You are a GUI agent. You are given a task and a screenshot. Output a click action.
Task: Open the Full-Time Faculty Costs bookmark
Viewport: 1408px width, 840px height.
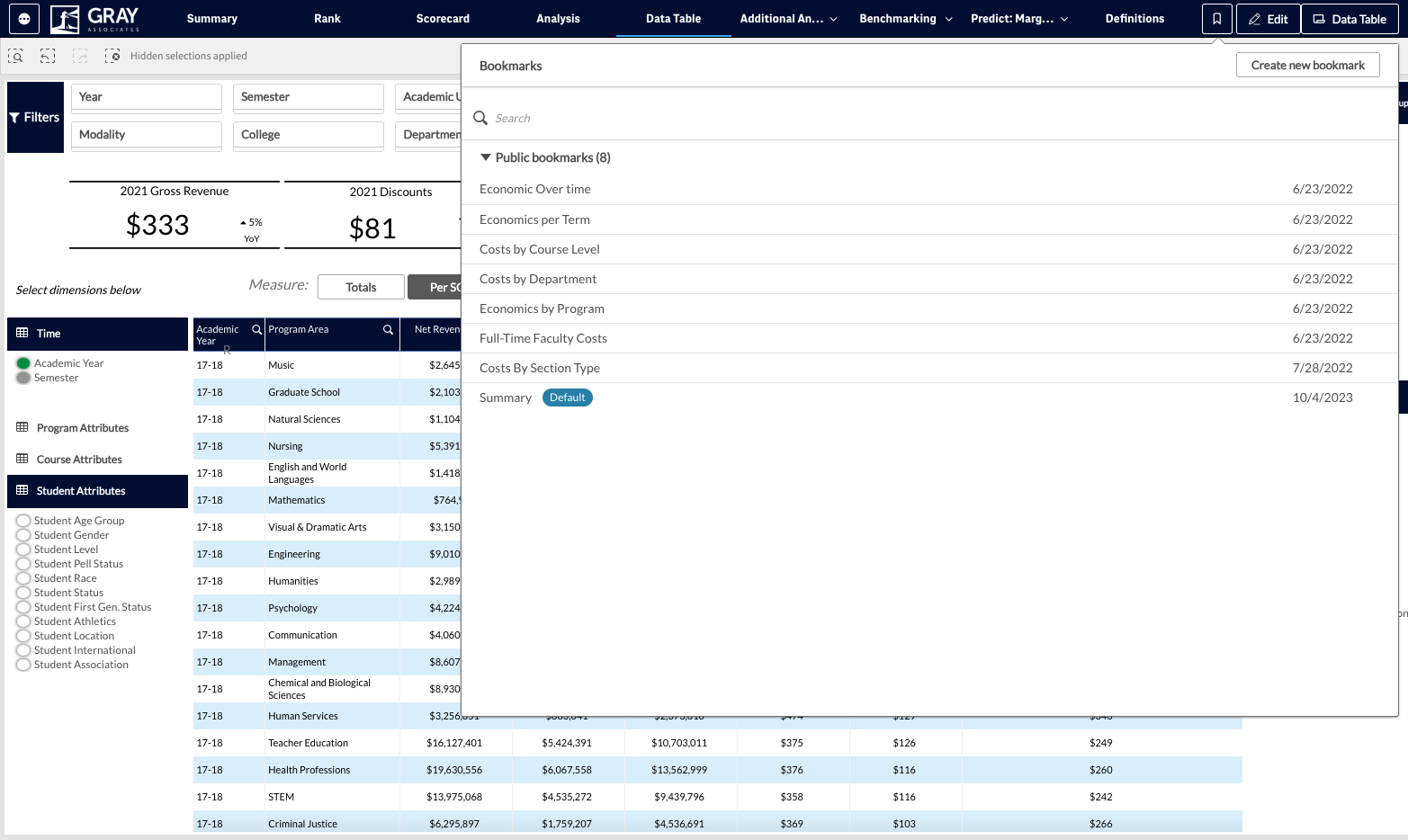point(929,338)
